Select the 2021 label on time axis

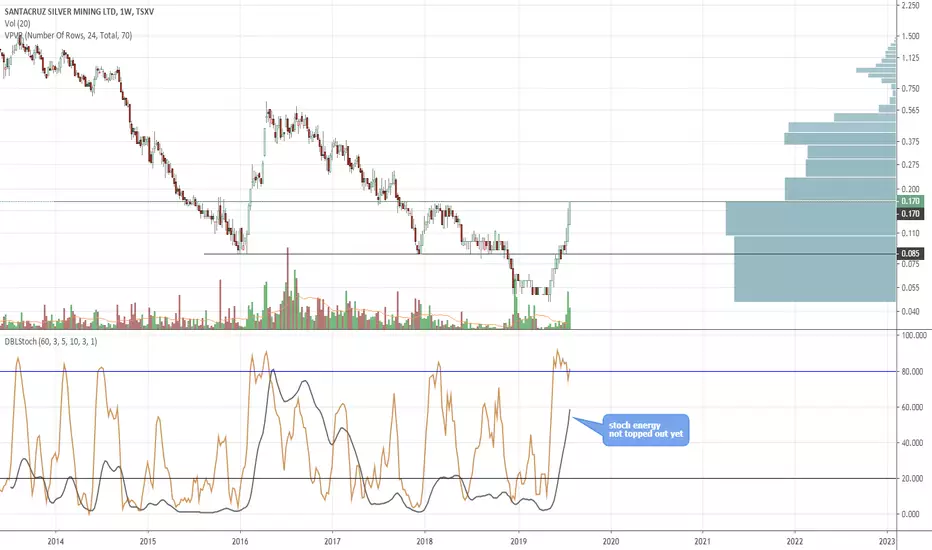click(702, 541)
